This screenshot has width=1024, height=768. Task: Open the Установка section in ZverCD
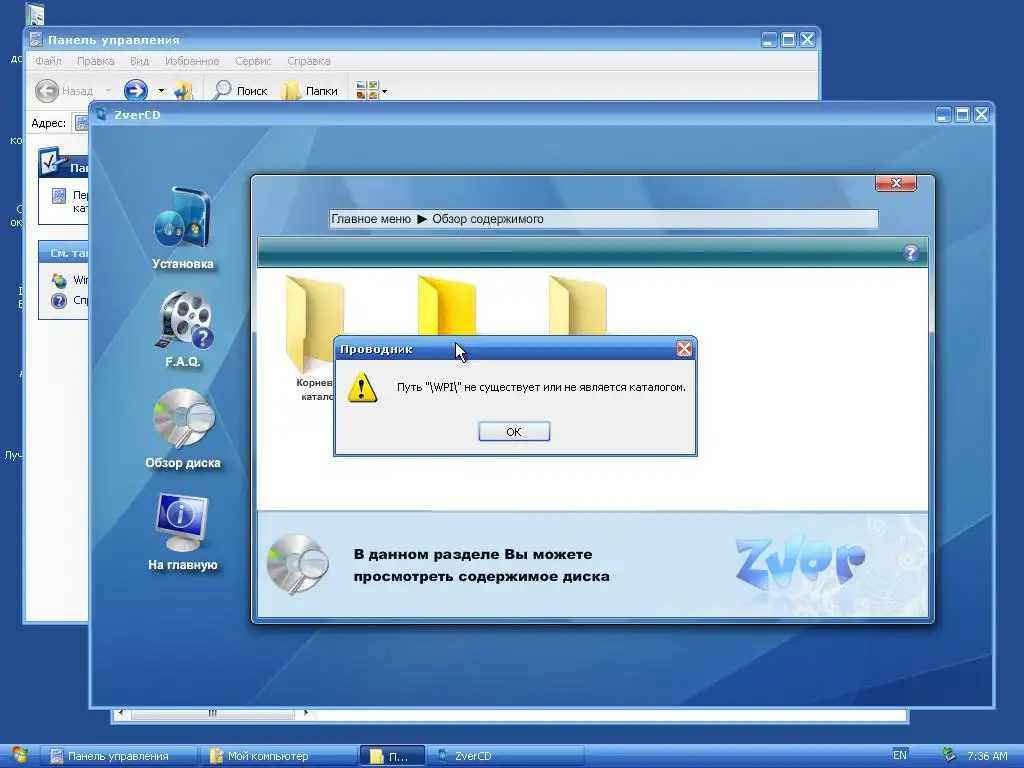pyautogui.click(x=183, y=229)
